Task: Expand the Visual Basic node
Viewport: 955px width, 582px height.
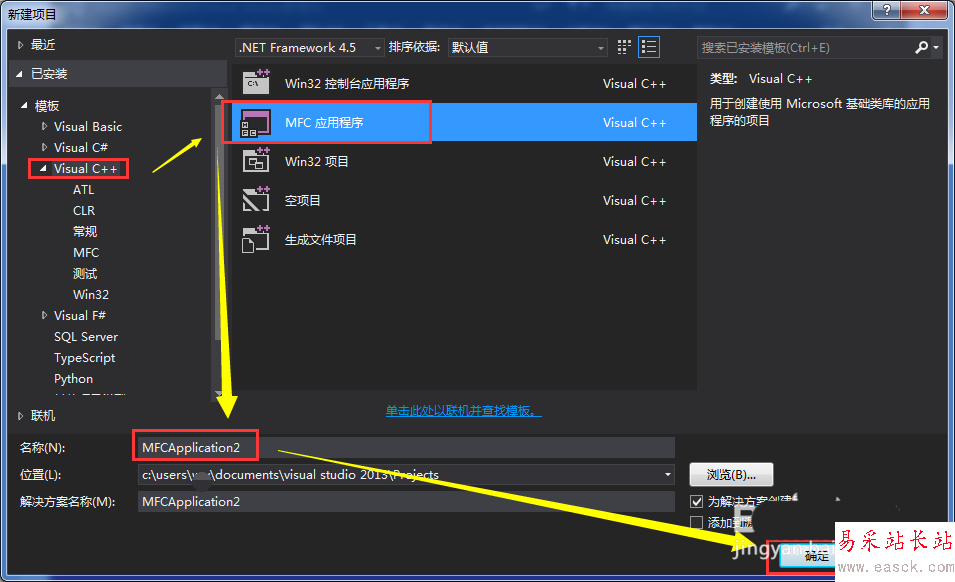Action: 44,127
